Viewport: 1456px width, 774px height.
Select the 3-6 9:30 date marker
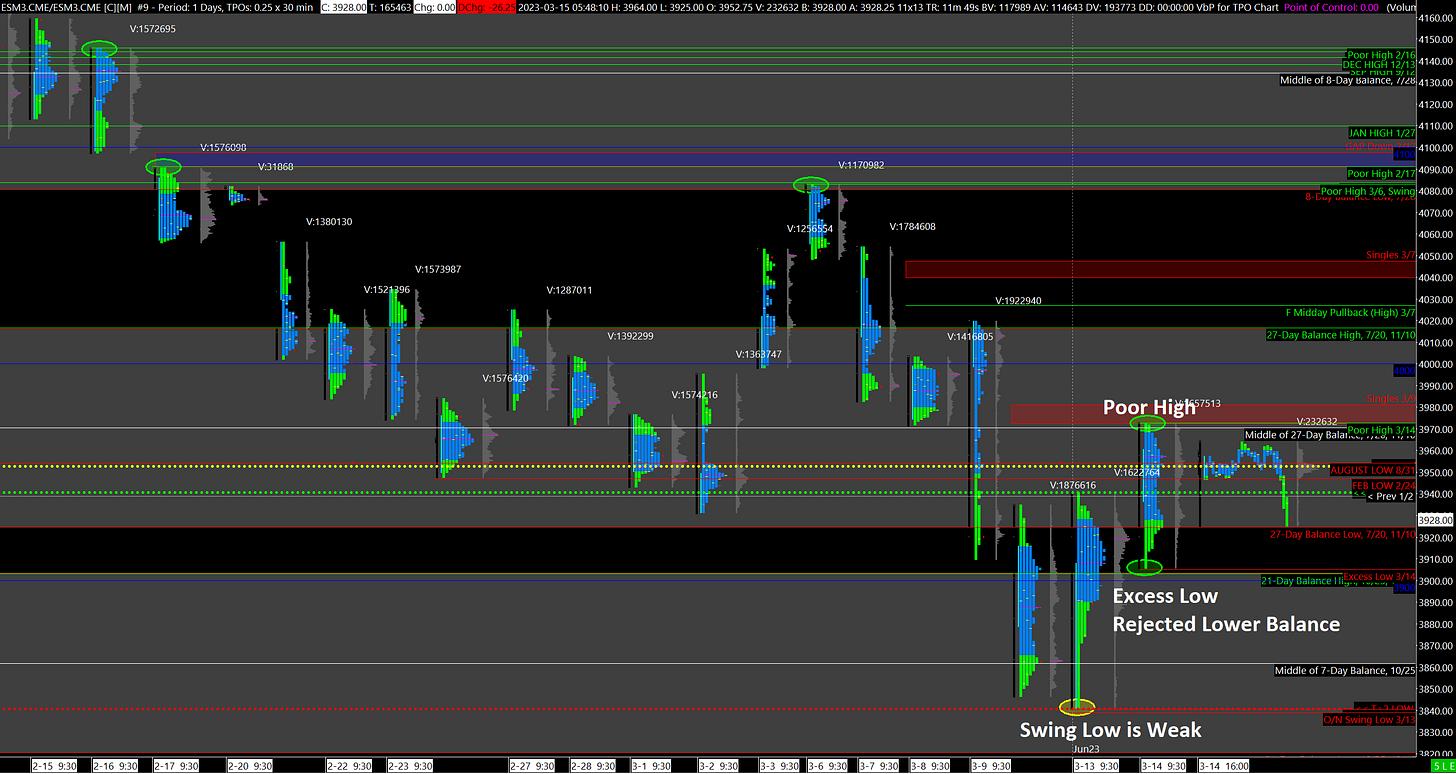point(825,765)
